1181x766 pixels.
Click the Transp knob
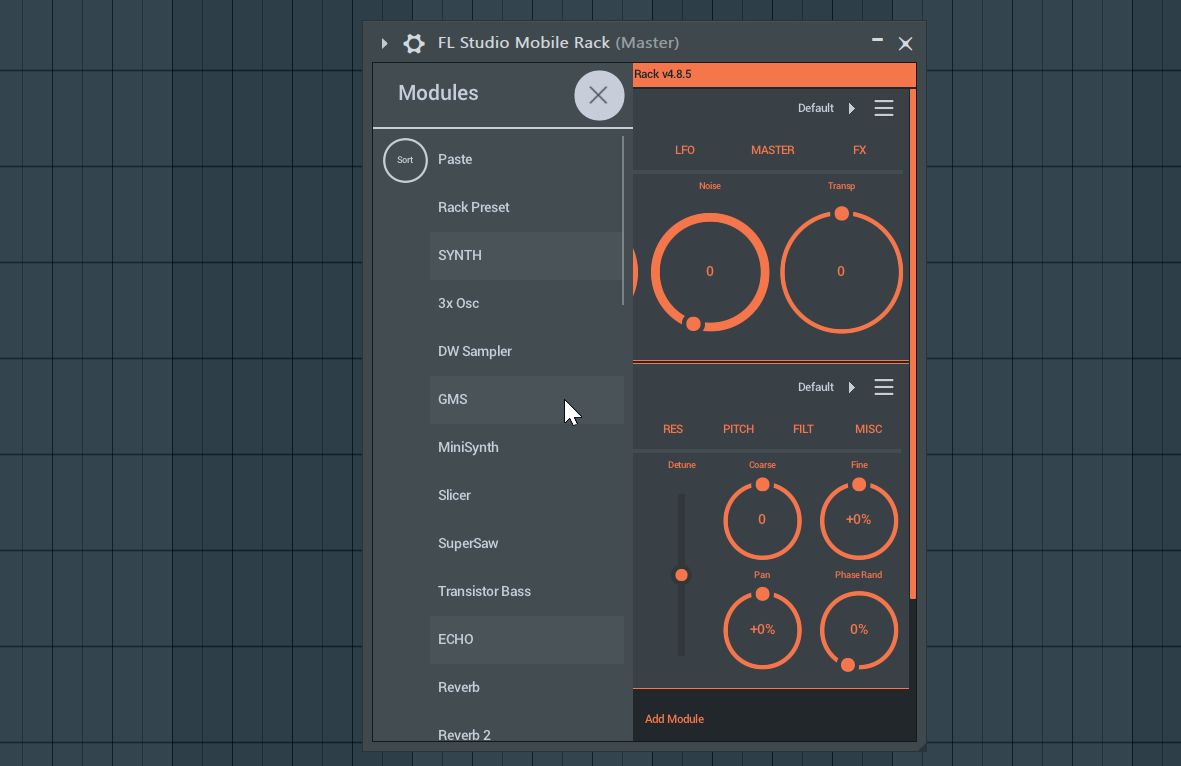coord(841,271)
